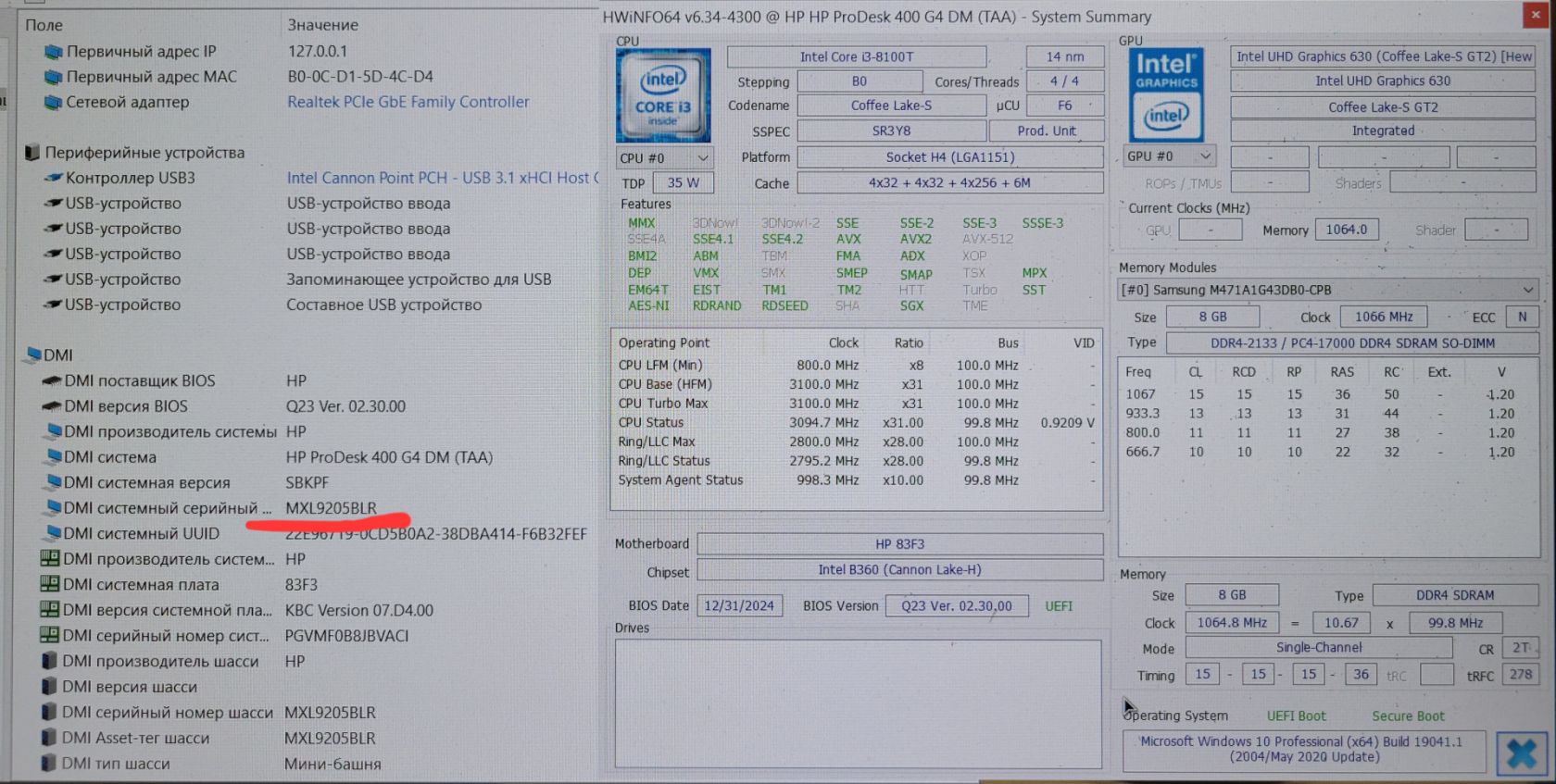Screen dimensions: 1556x784
Task: Click the icon beside DMI поставщик BIOS
Action: (x=53, y=380)
